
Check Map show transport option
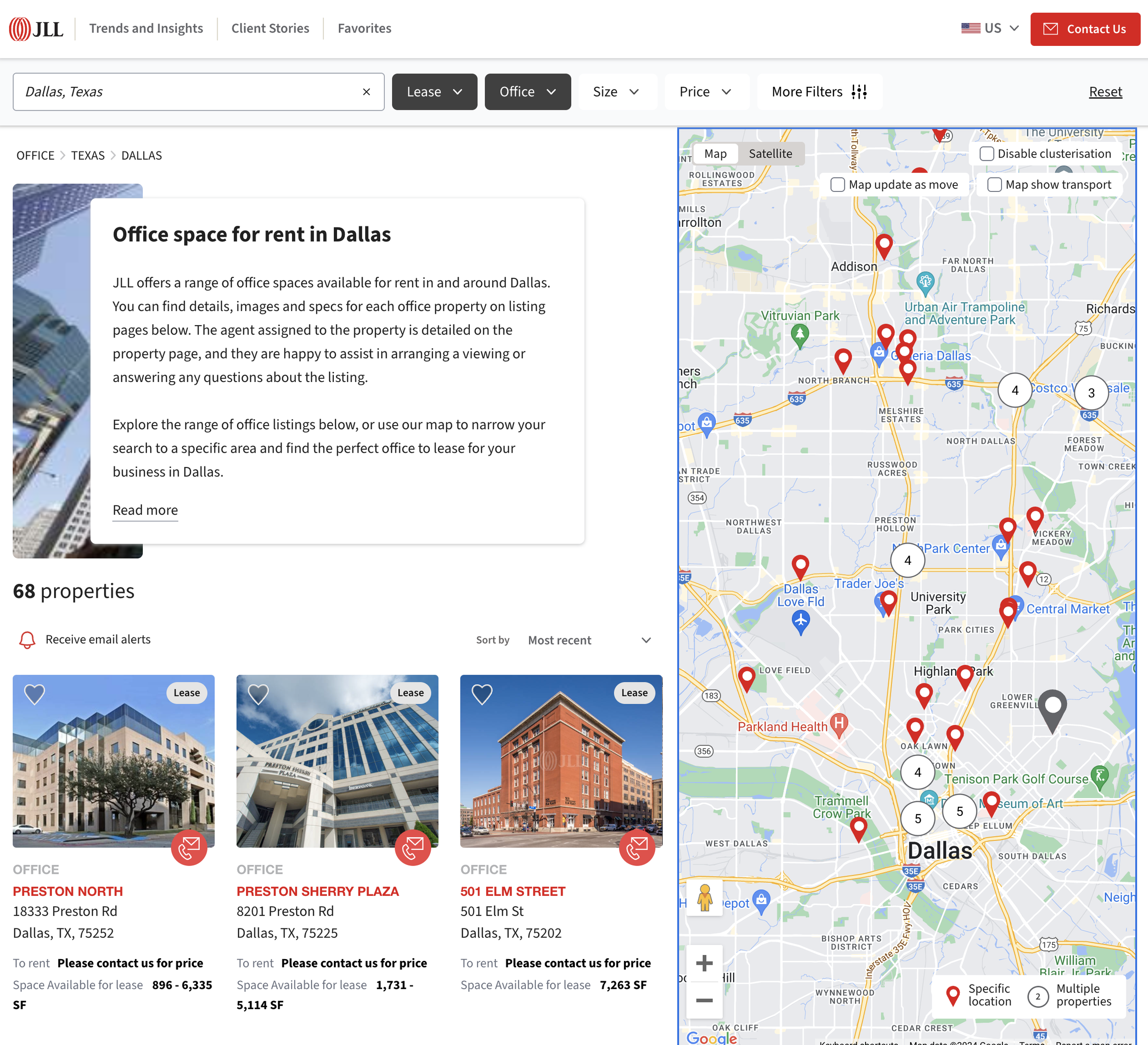[x=994, y=185]
